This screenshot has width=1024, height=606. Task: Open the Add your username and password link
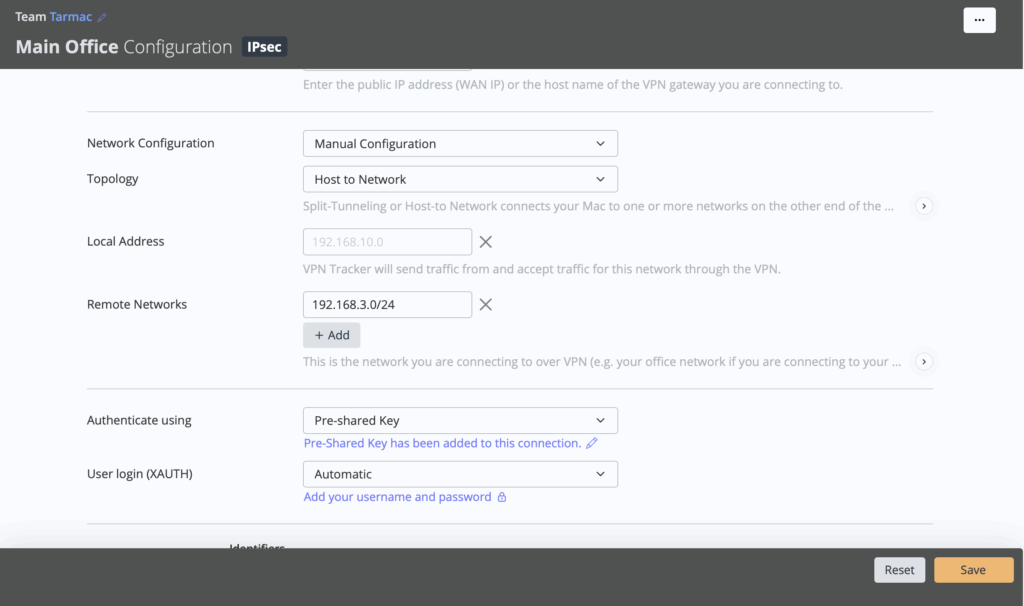click(x=397, y=497)
